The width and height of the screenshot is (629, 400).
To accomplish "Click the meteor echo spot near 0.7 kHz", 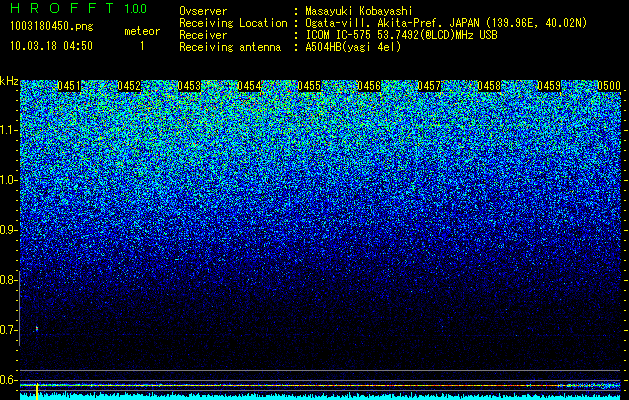I will click(37, 329).
